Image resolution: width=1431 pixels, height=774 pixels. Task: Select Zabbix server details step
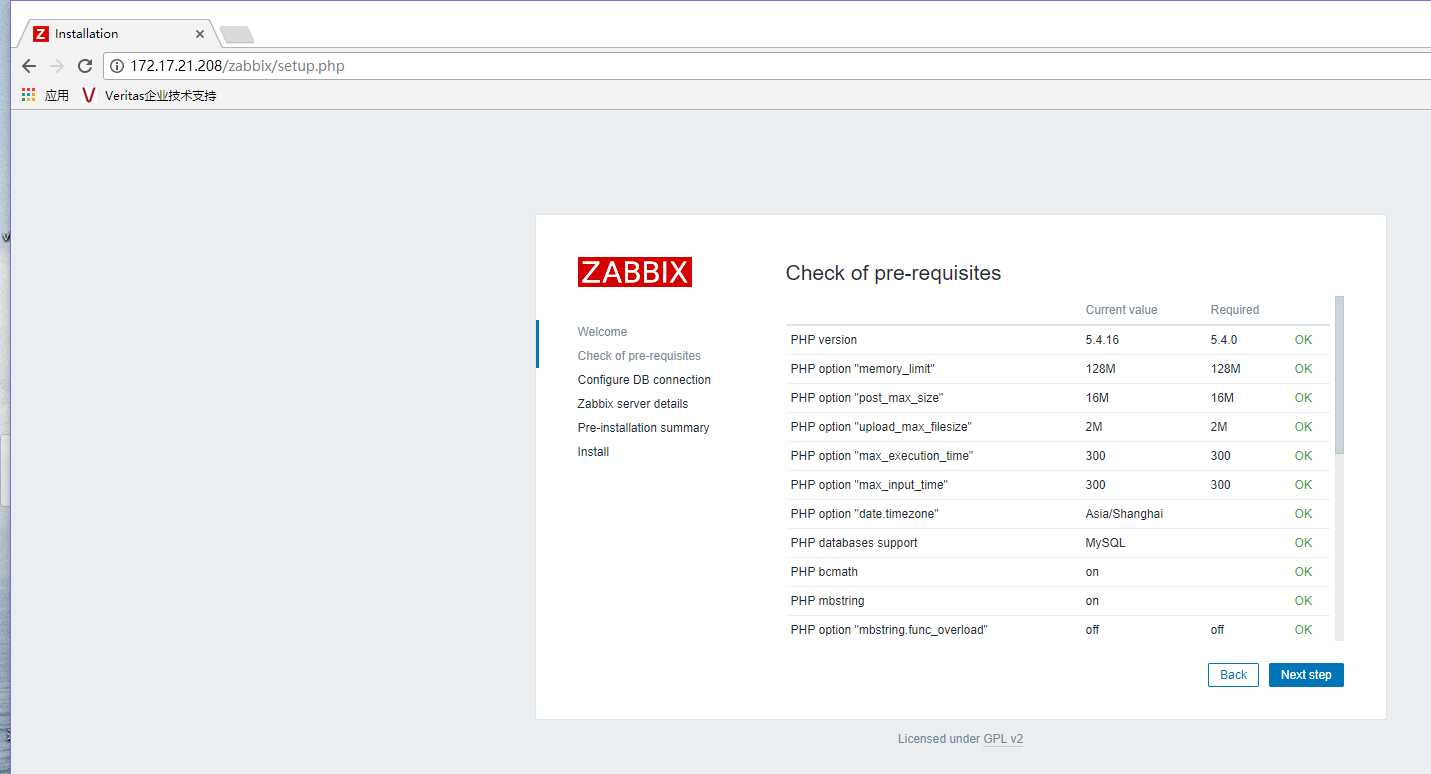(x=633, y=404)
